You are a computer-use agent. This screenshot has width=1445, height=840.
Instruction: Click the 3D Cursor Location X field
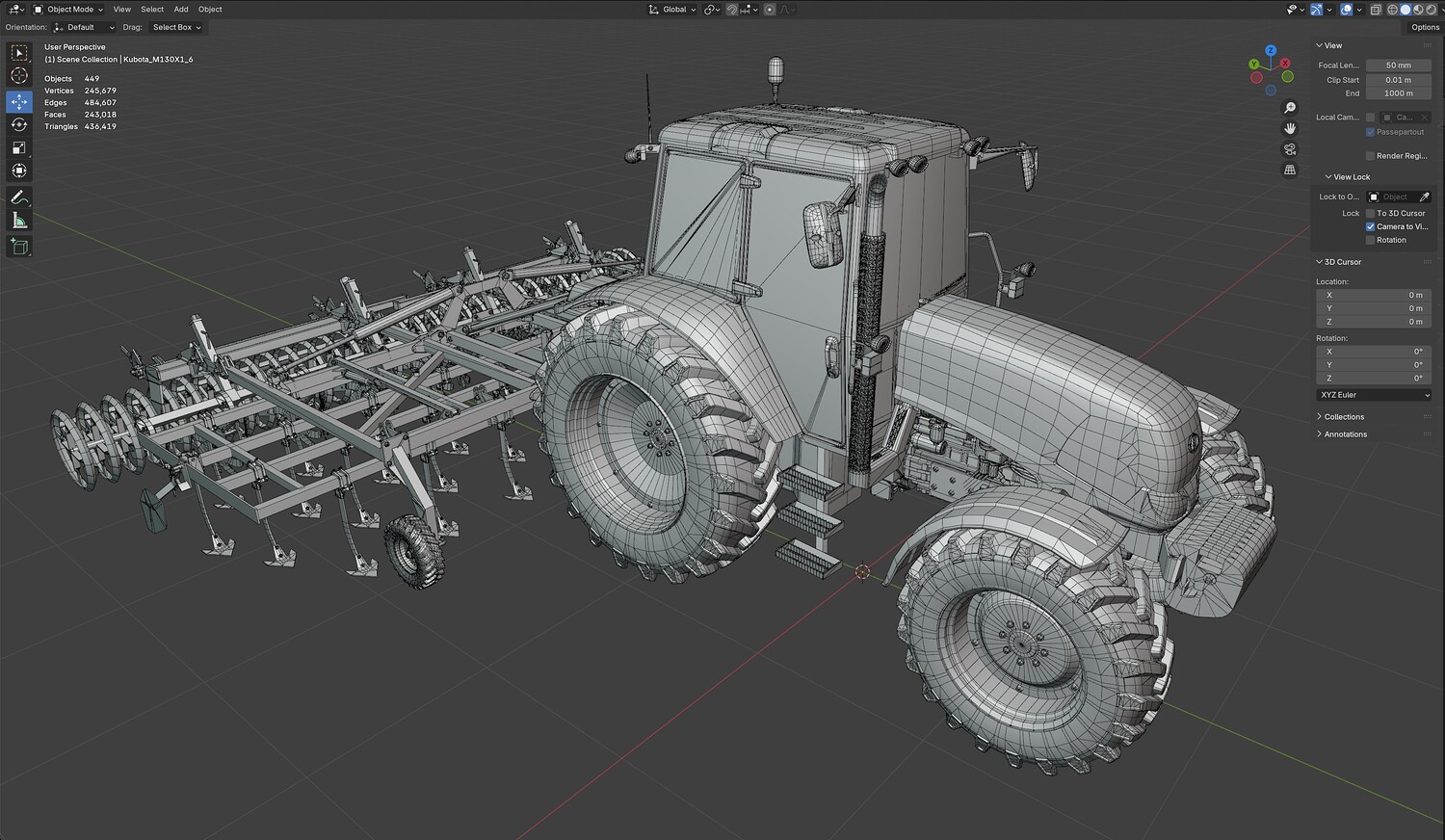[x=1374, y=295]
